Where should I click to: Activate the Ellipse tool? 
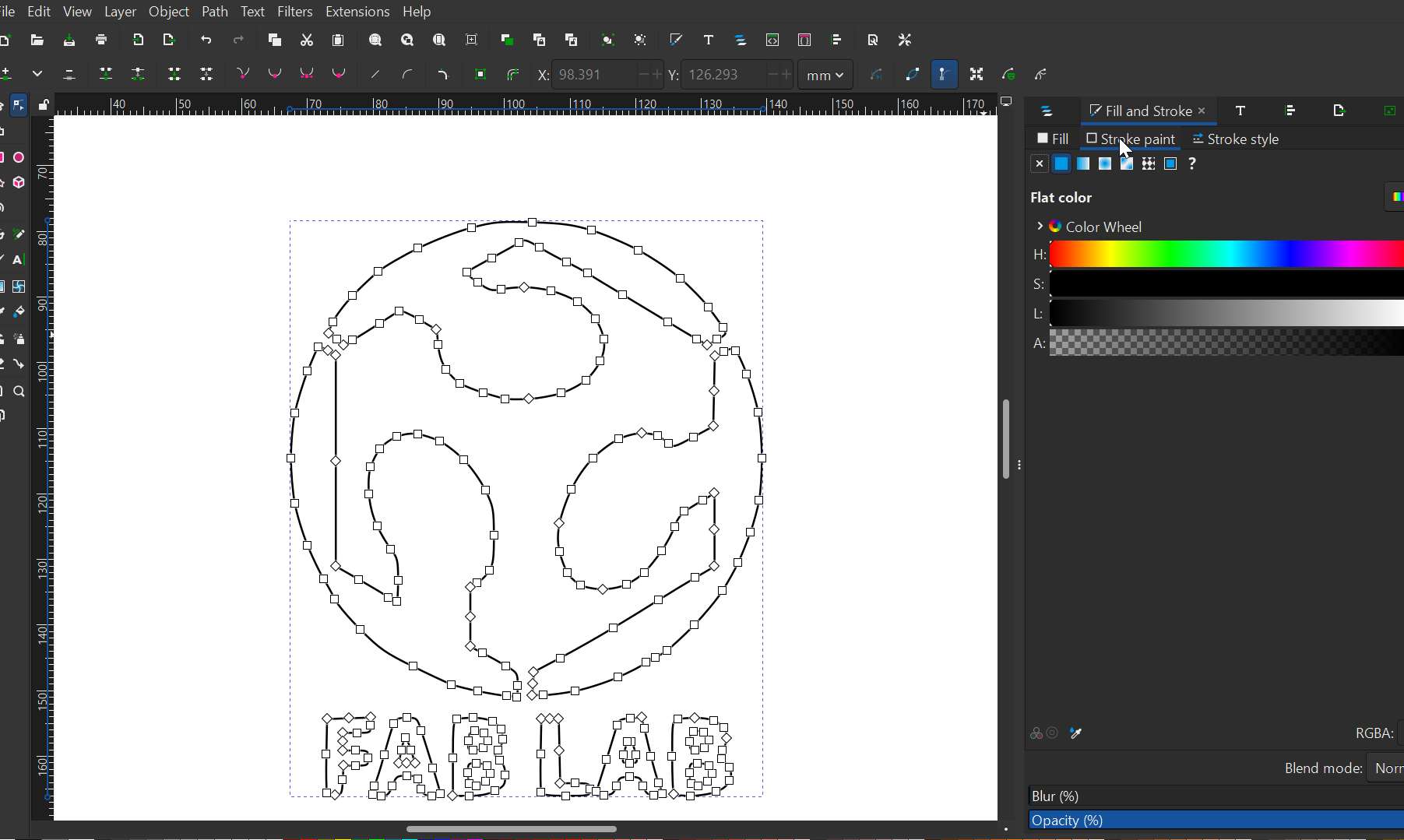(x=18, y=156)
